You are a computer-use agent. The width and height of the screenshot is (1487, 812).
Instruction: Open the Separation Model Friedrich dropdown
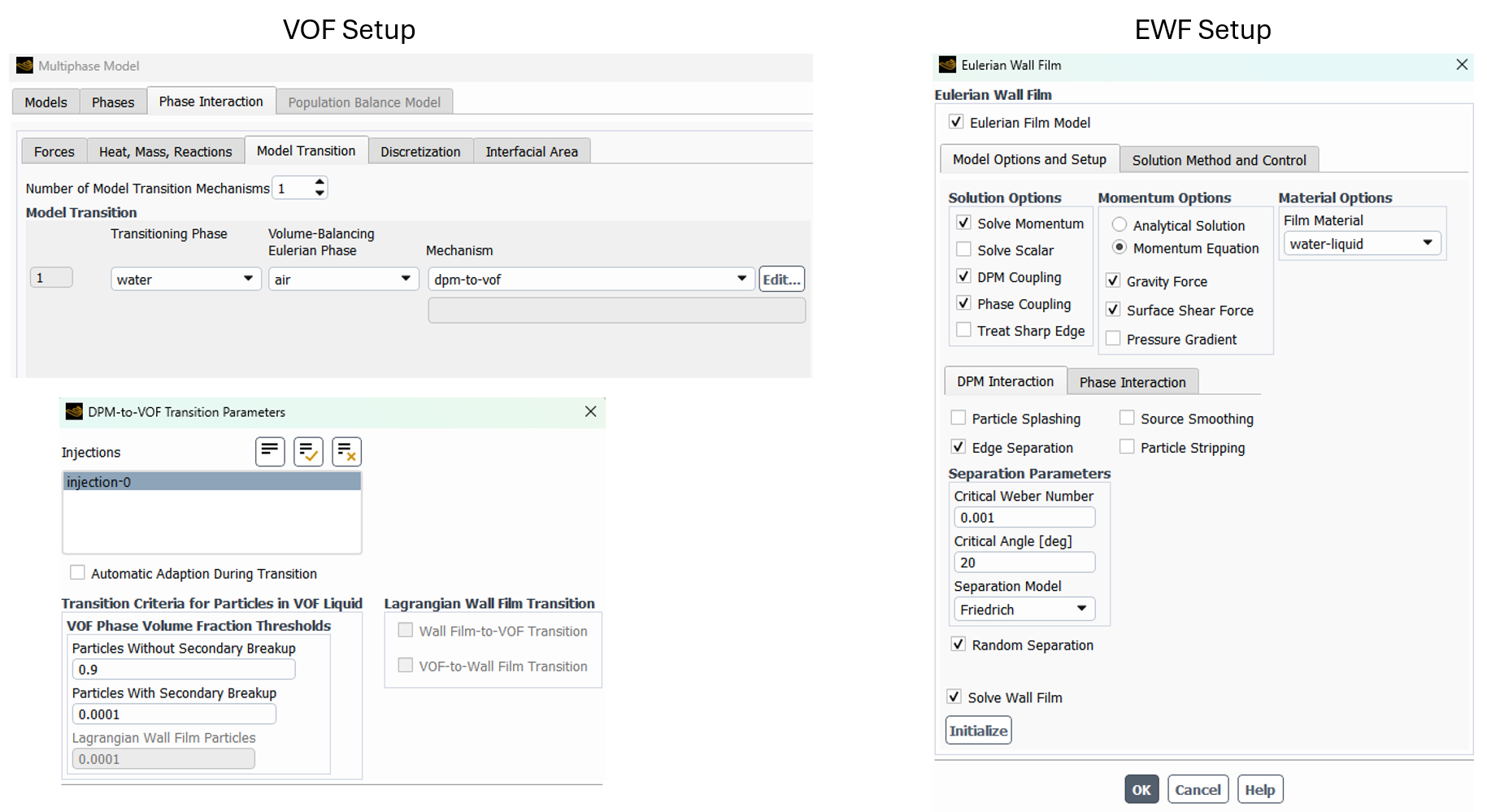coord(1023,609)
